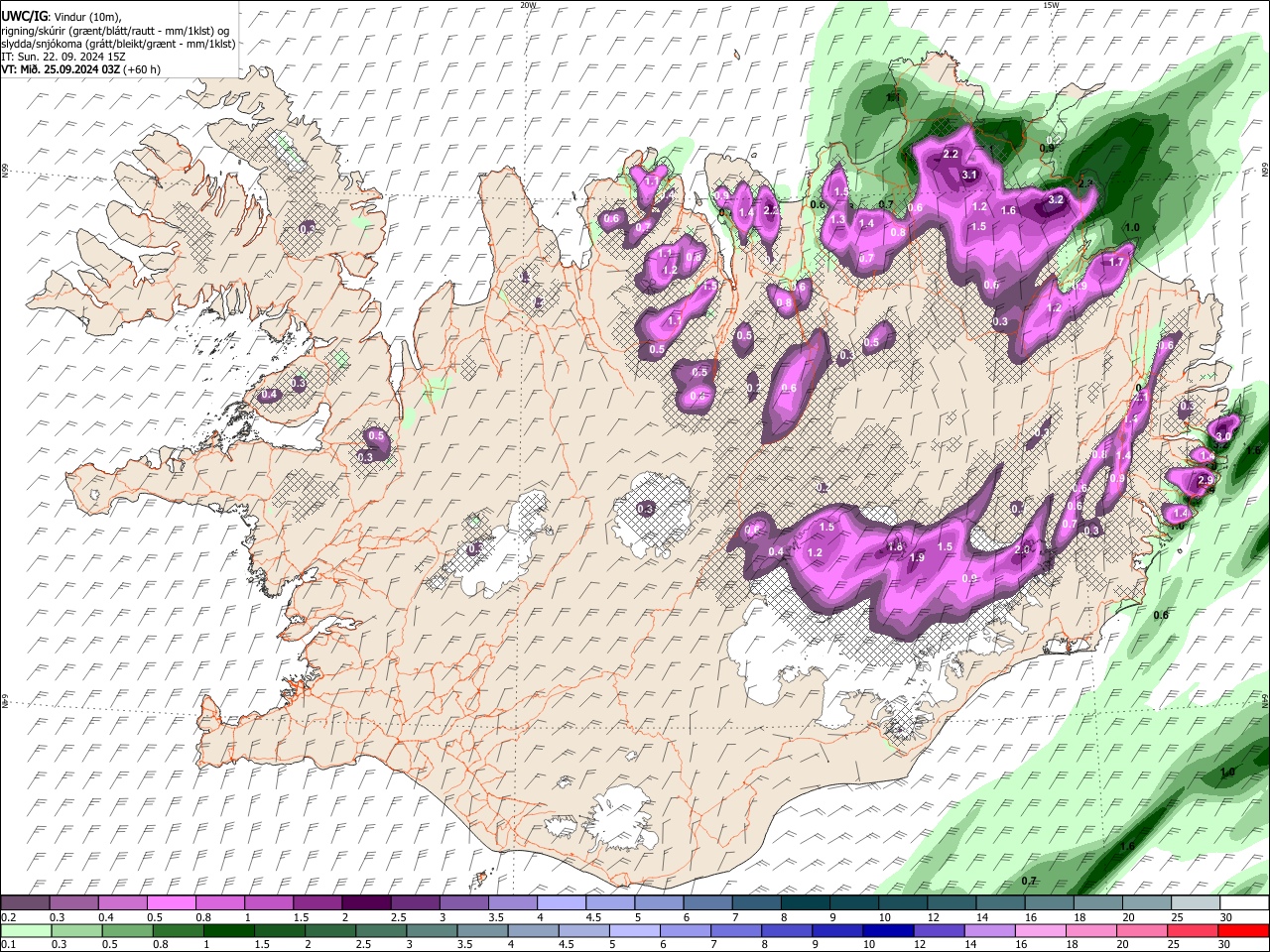Click the valid time 'VT: Mið. 25.09.2024 03Z (+60 h)'

(x=81, y=70)
